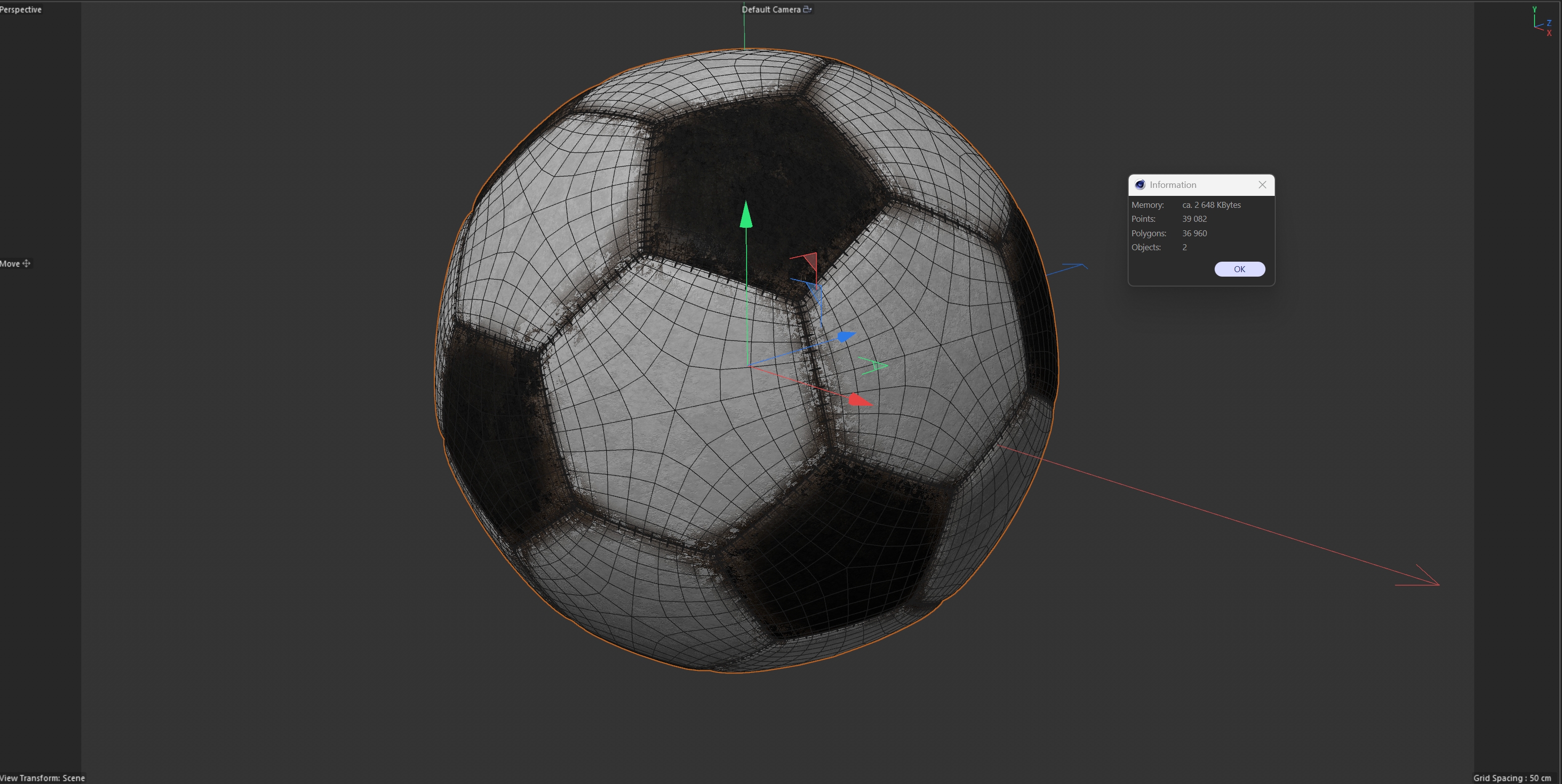Click the solid red X-axis arrowhead
This screenshot has height=784, width=1562.
(x=859, y=400)
